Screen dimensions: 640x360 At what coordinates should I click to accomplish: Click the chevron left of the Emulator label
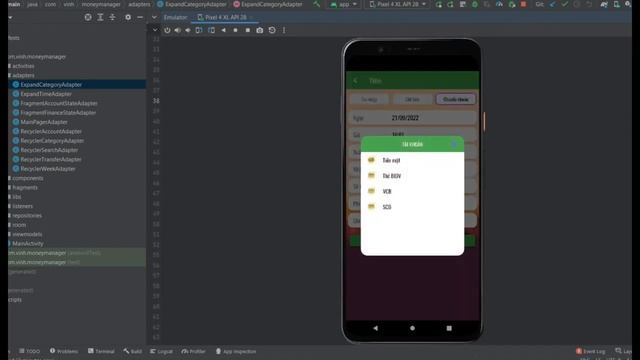point(154,17)
